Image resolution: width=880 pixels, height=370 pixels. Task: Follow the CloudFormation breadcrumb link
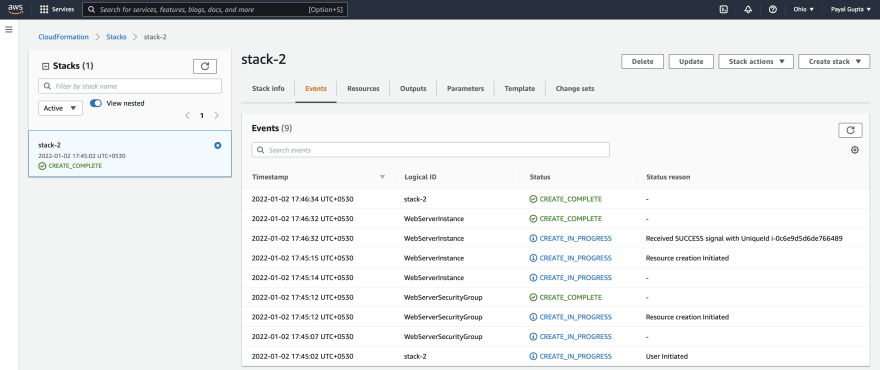click(63, 37)
